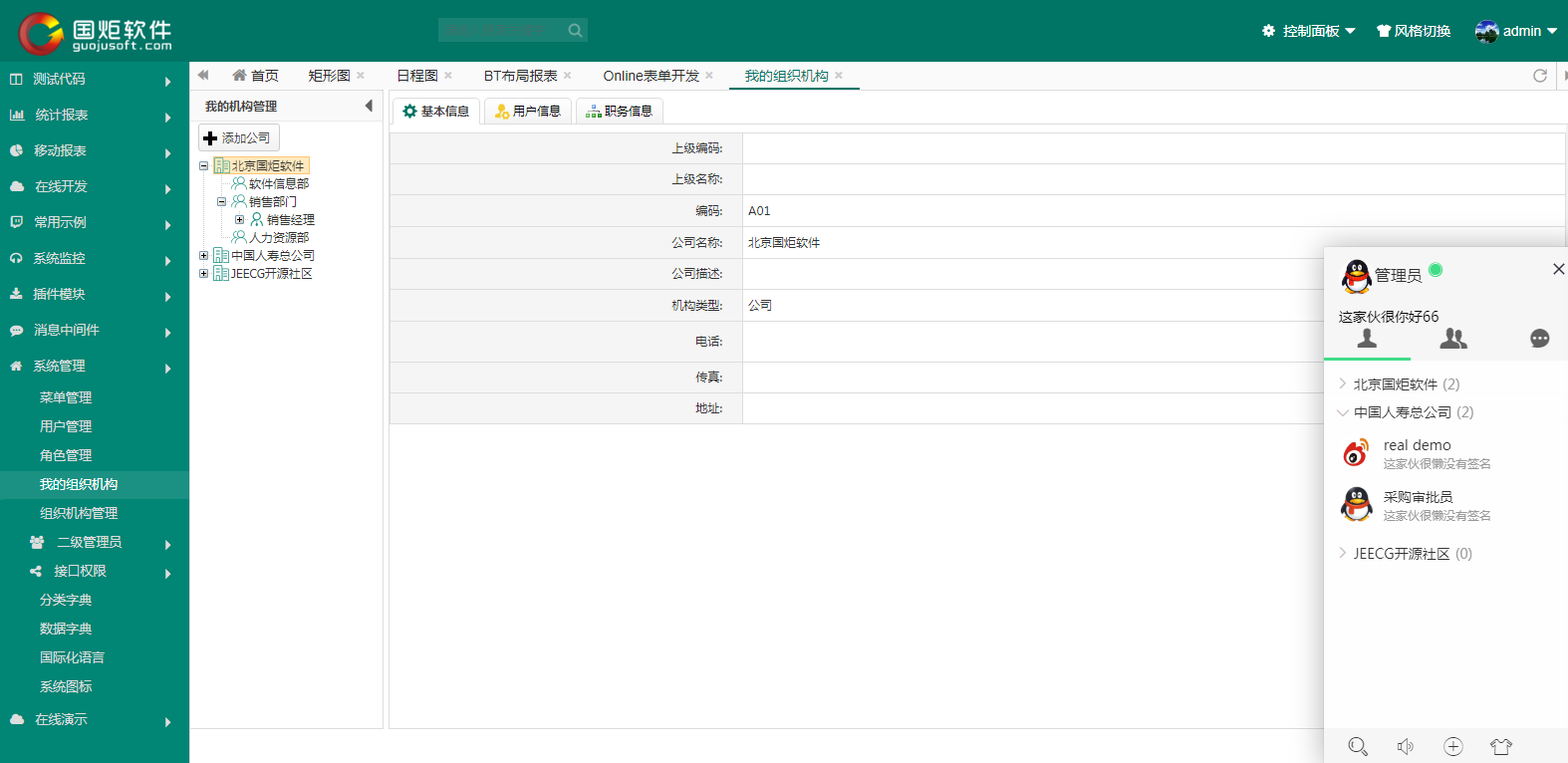Expand the 中国人寿总公司 tree node
Image resolution: width=1568 pixels, height=763 pixels.
click(203, 256)
